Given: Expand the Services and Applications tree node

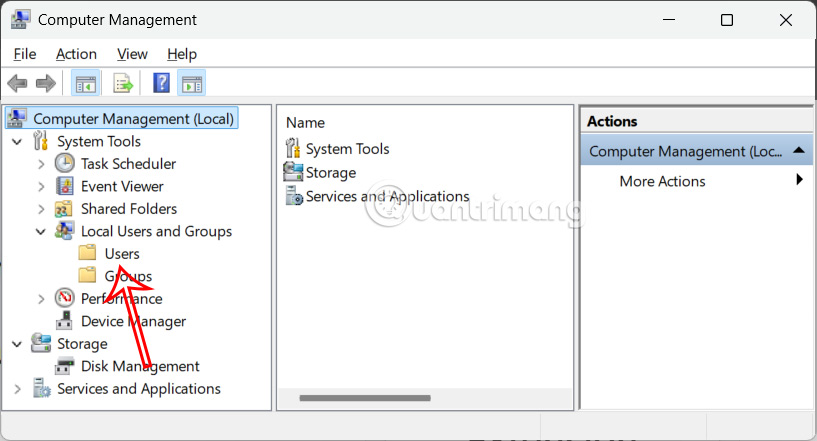Looking at the screenshot, I should [17, 389].
